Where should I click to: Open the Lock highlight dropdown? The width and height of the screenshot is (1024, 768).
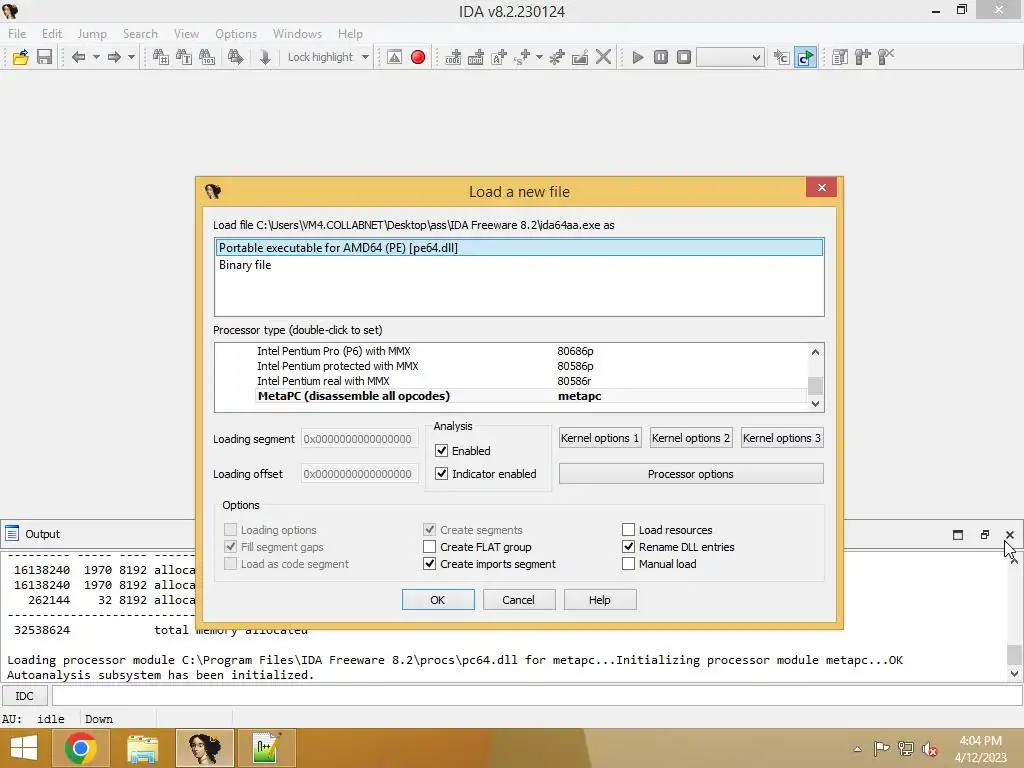coord(365,57)
